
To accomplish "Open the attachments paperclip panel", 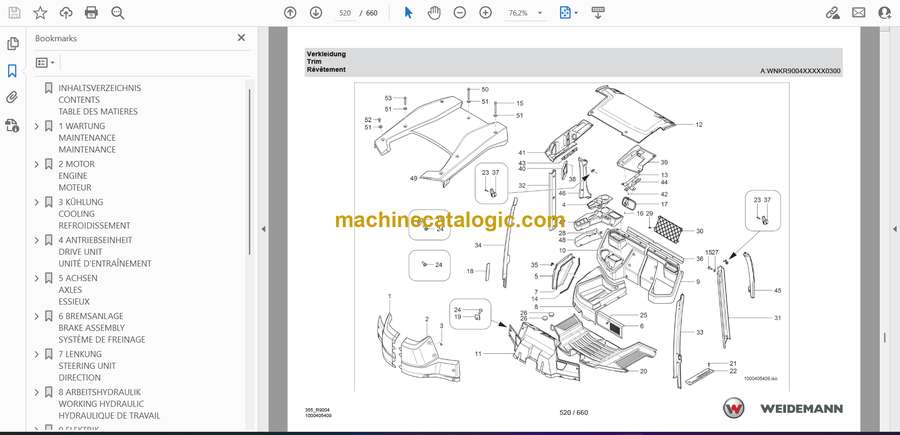I will (x=12, y=98).
